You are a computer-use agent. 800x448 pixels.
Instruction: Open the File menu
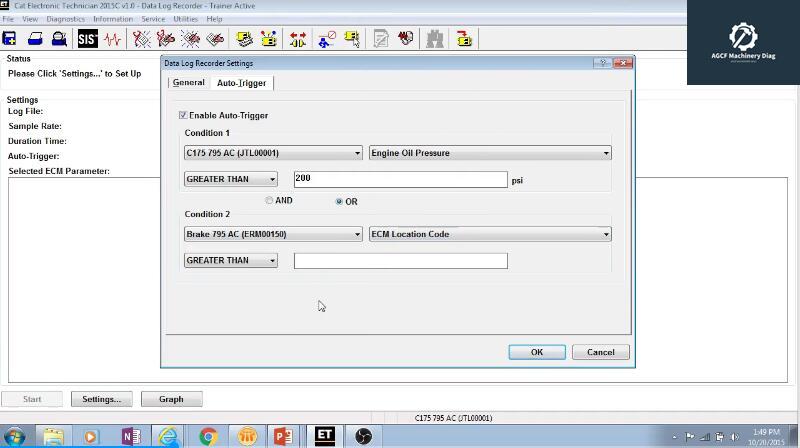click(x=8, y=19)
